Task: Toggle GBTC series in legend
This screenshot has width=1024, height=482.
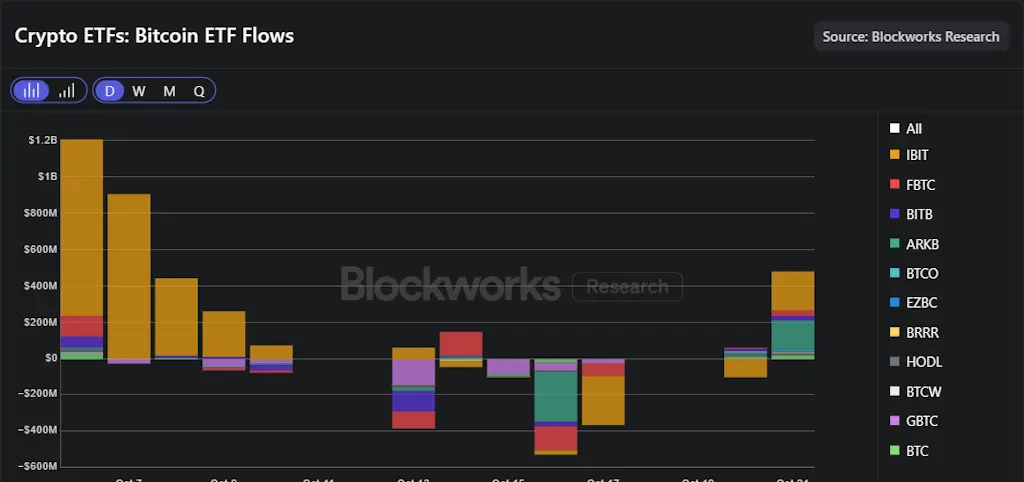Action: [x=914, y=421]
